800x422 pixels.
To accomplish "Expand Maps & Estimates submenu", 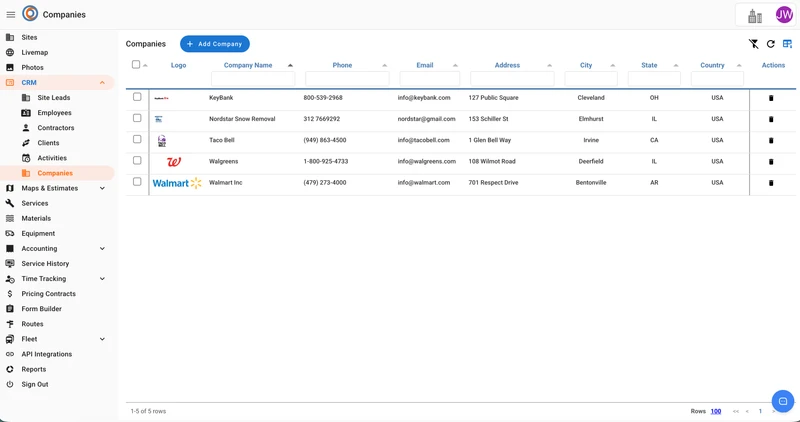I will pyautogui.click(x=102, y=188).
